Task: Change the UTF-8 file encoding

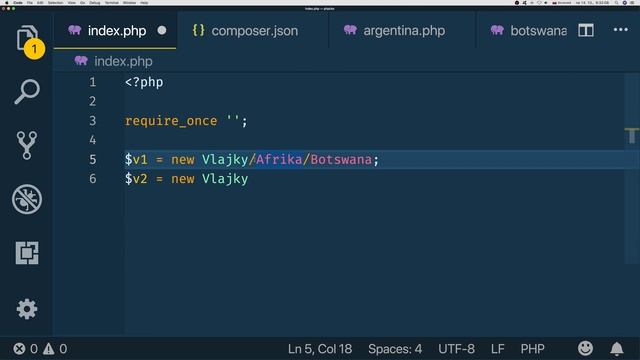Action: pos(456,349)
